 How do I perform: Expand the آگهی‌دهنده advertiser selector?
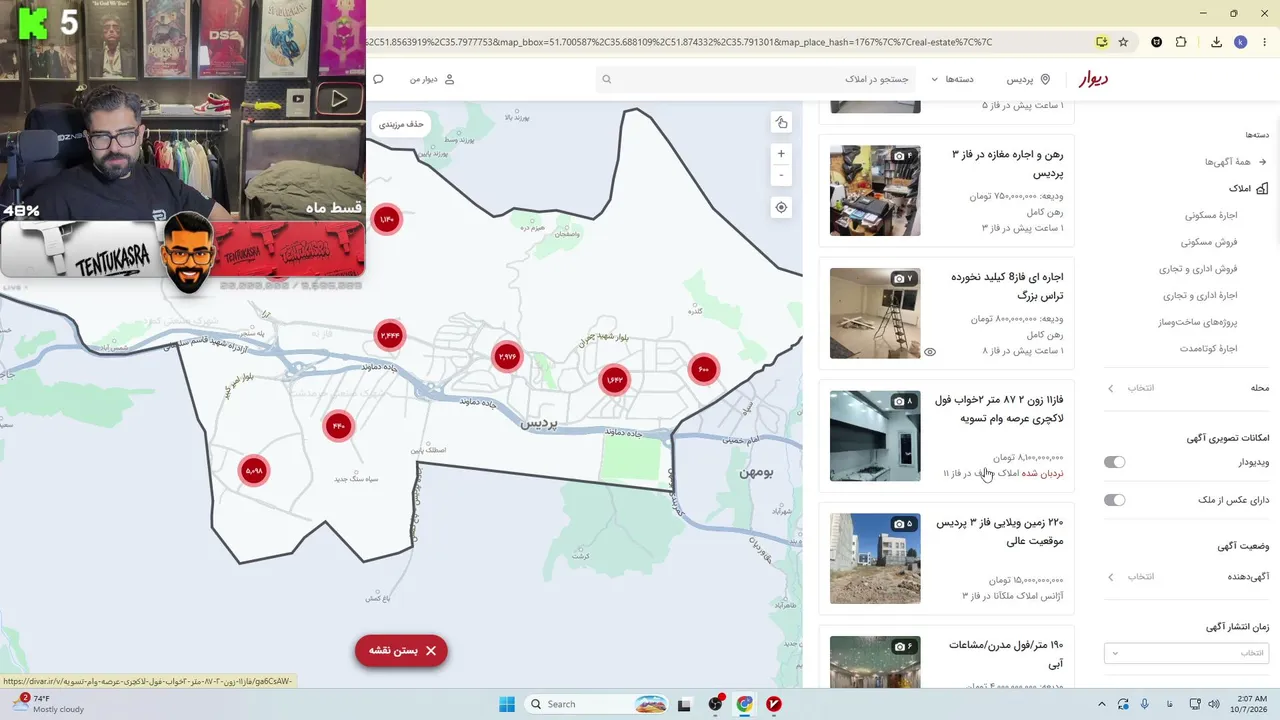(x=1187, y=577)
